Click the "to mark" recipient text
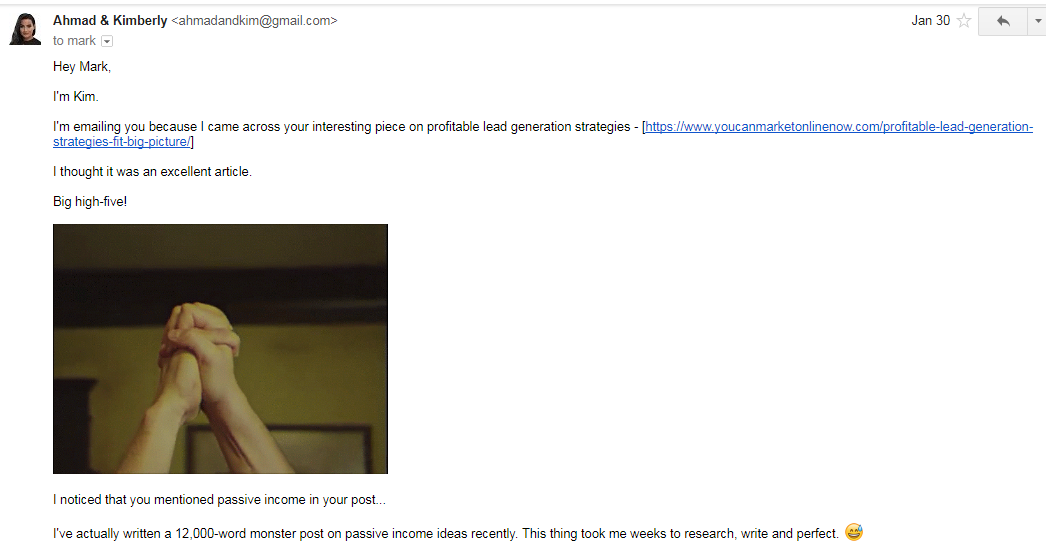The width and height of the screenshot is (1046, 553). pos(74,41)
